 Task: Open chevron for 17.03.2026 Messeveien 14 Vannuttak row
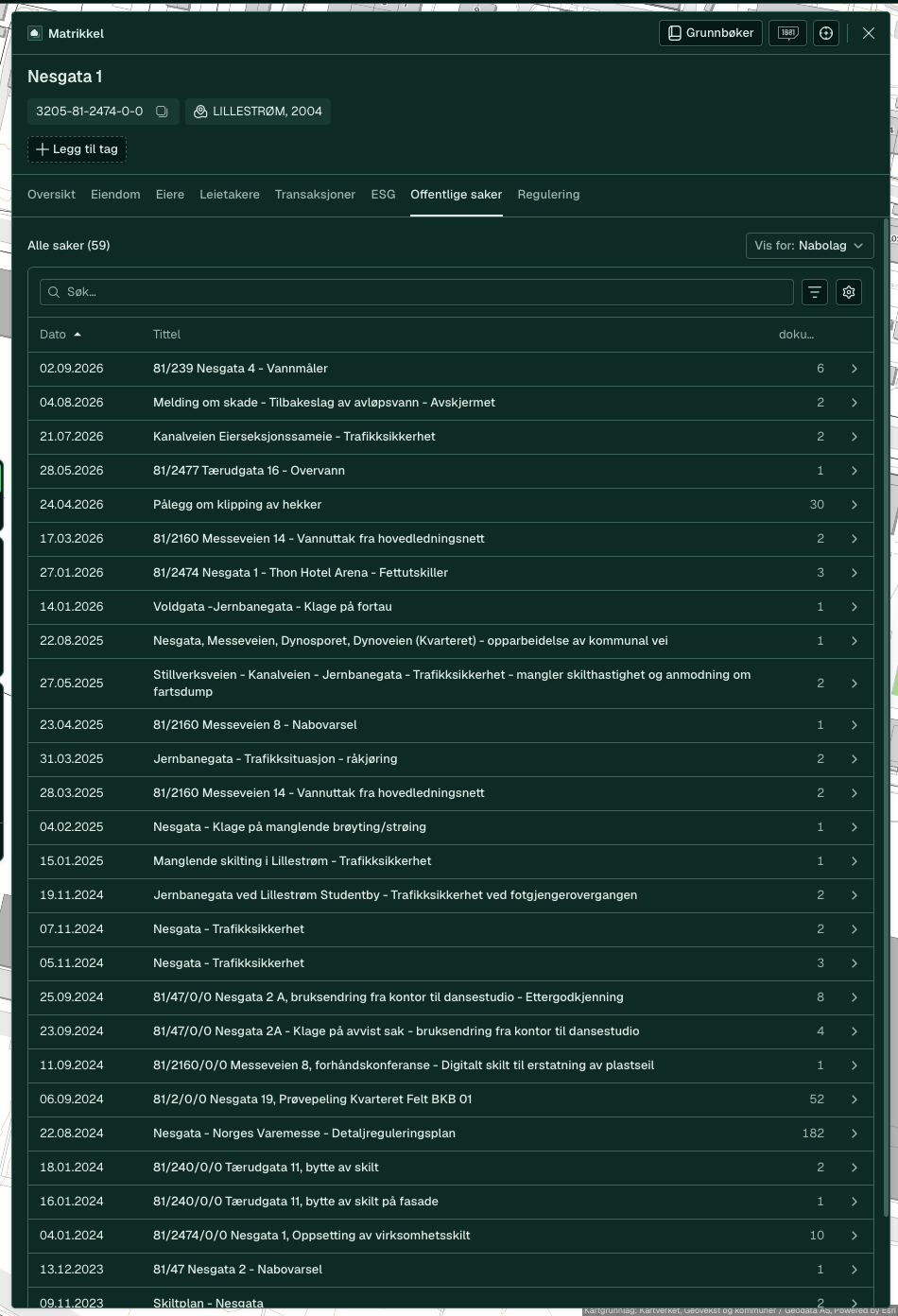tap(854, 539)
